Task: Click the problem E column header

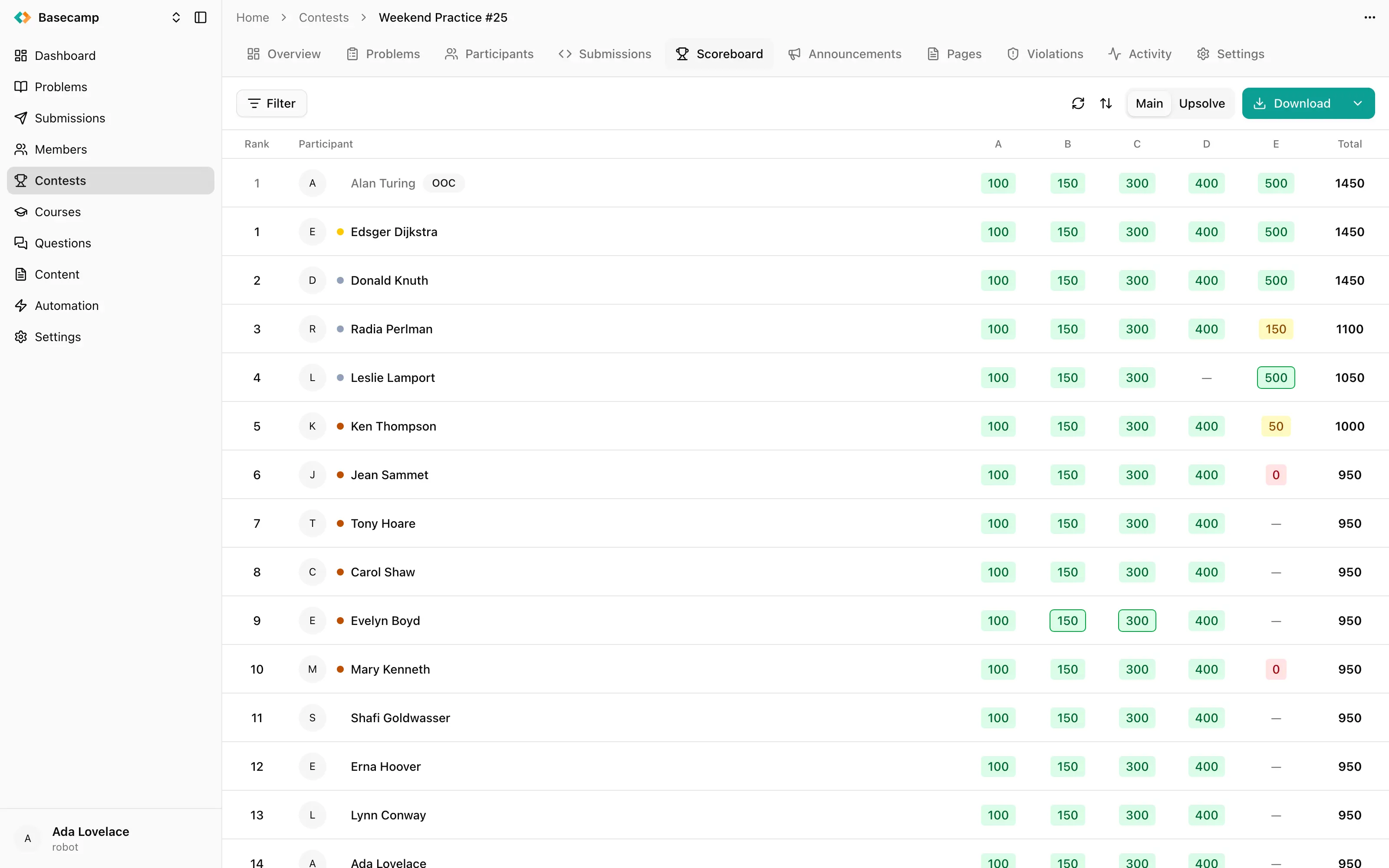Action: pyautogui.click(x=1276, y=144)
